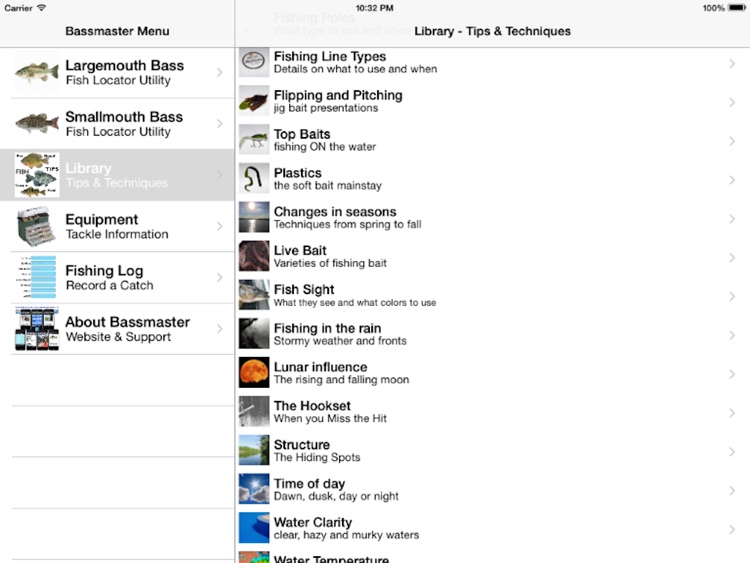The height and width of the screenshot is (563, 750).
Task: Tap 'Dawn, dusk, day or night' subtitle
Action: tap(336, 497)
